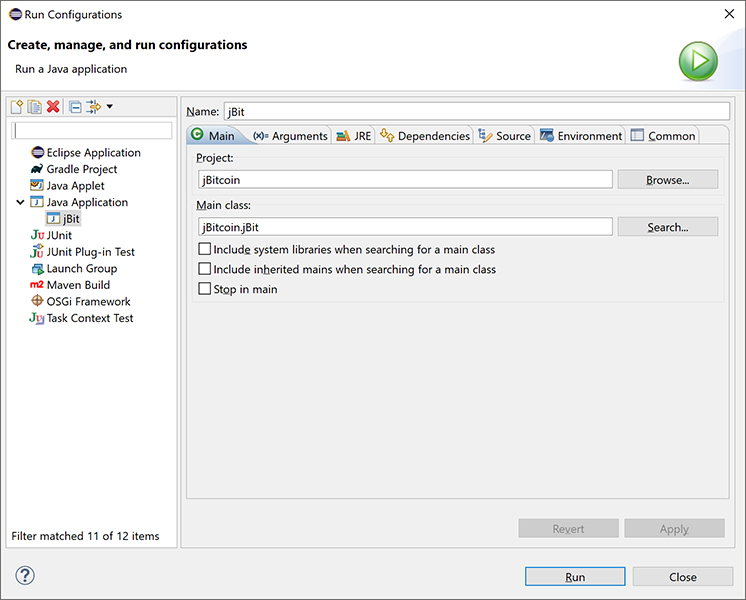Click the configuration filter text field

tap(92, 131)
